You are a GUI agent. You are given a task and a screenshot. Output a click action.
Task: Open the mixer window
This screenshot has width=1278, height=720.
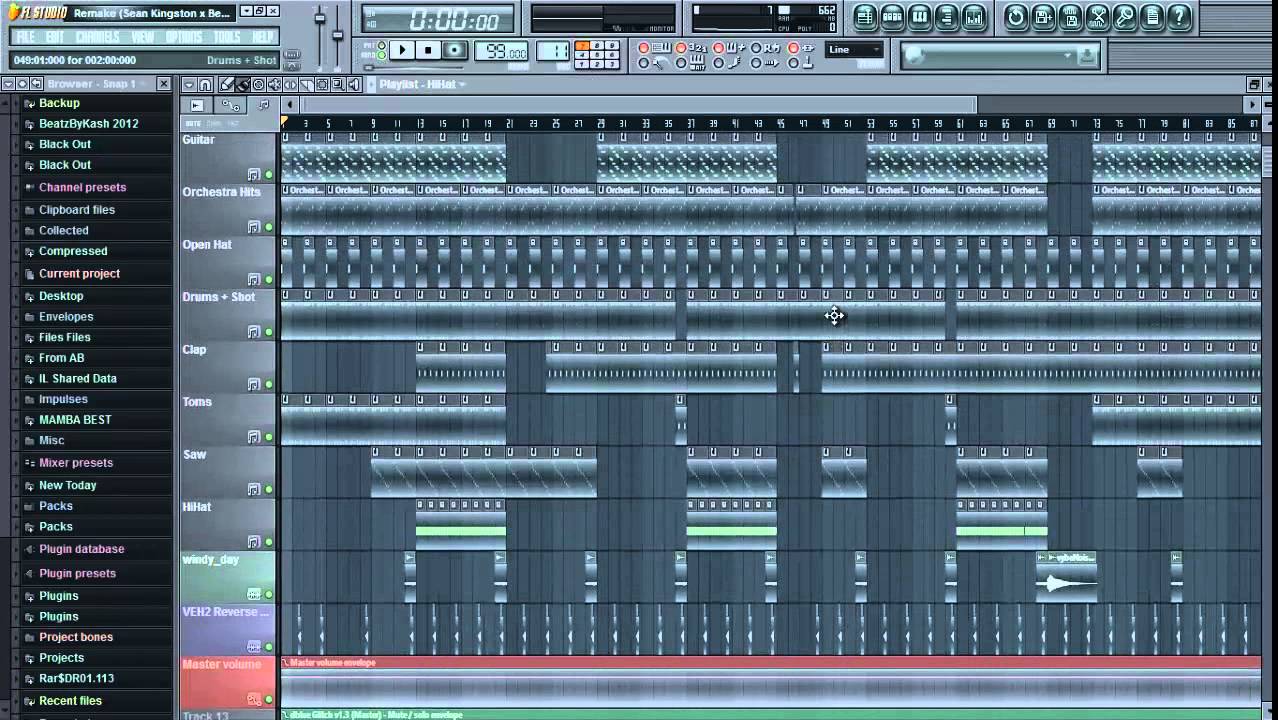(974, 17)
